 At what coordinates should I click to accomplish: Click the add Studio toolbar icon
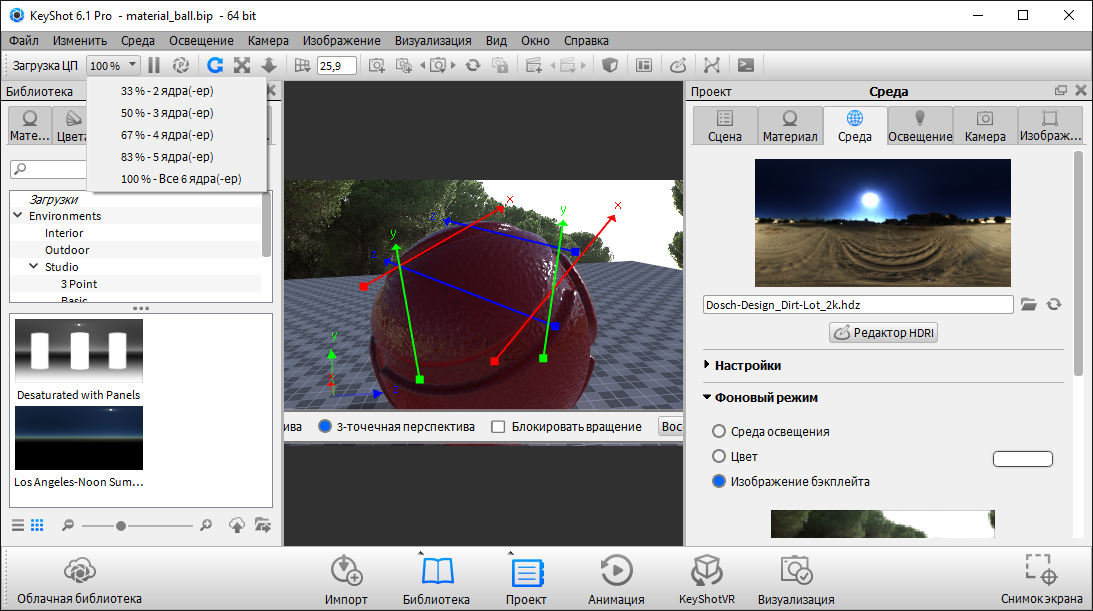point(534,65)
